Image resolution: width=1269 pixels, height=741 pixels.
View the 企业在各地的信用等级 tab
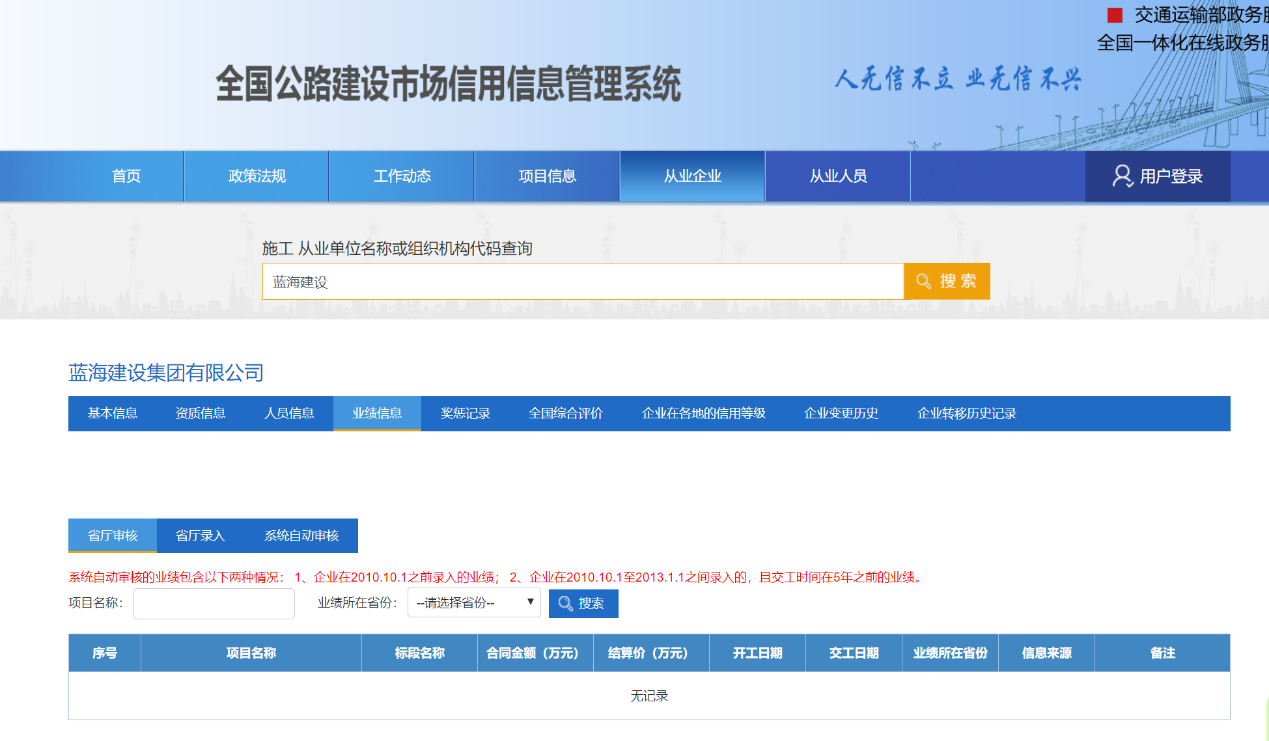(703, 413)
